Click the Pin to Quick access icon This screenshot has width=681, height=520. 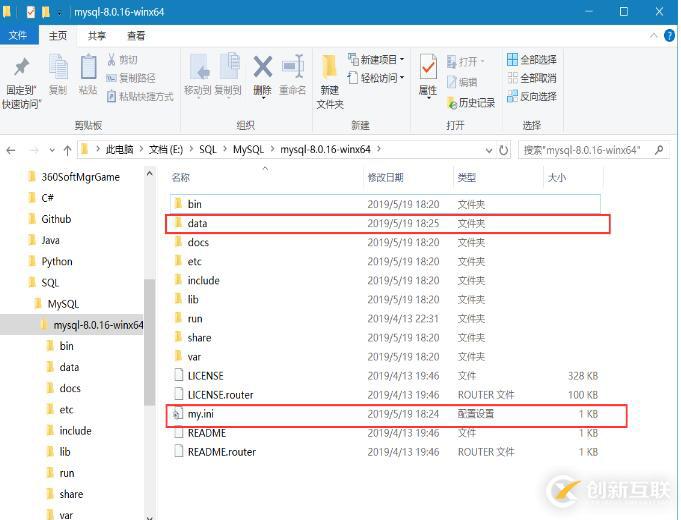point(21,67)
